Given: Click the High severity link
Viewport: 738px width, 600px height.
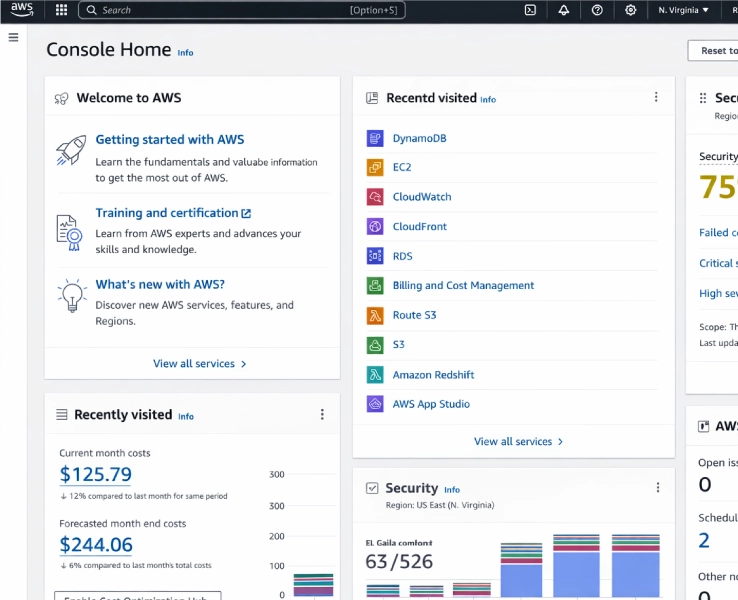Looking at the screenshot, I should (x=718, y=293).
